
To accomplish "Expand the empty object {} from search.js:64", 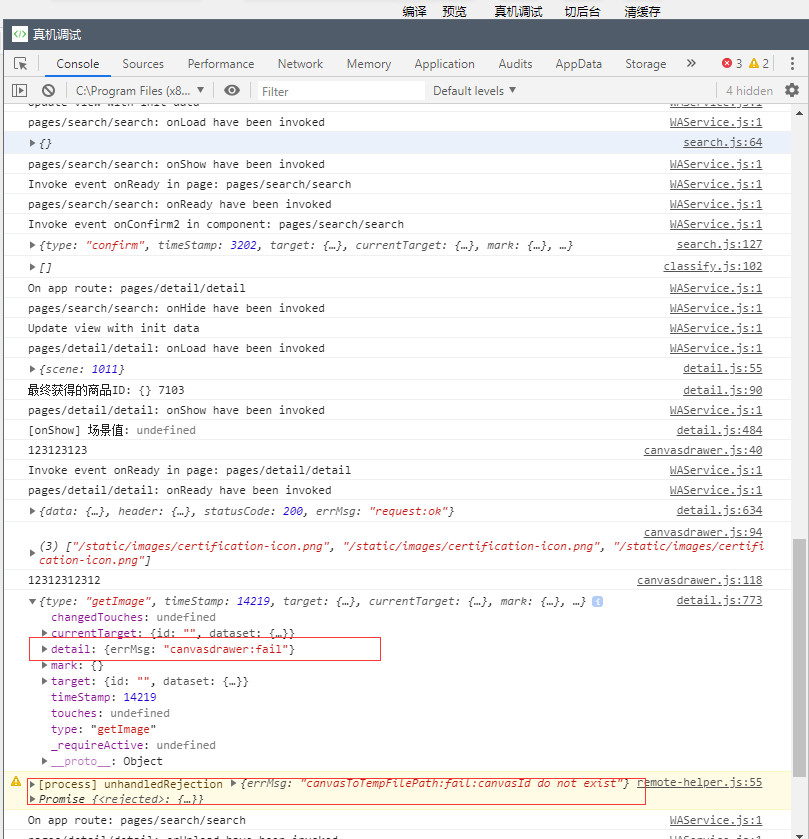I will point(33,143).
